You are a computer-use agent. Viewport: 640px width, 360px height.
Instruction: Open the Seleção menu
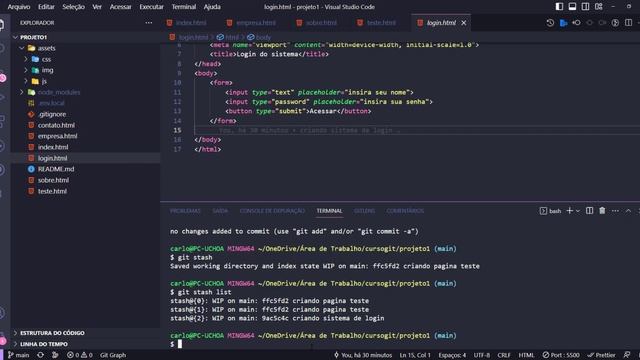coord(73,7)
